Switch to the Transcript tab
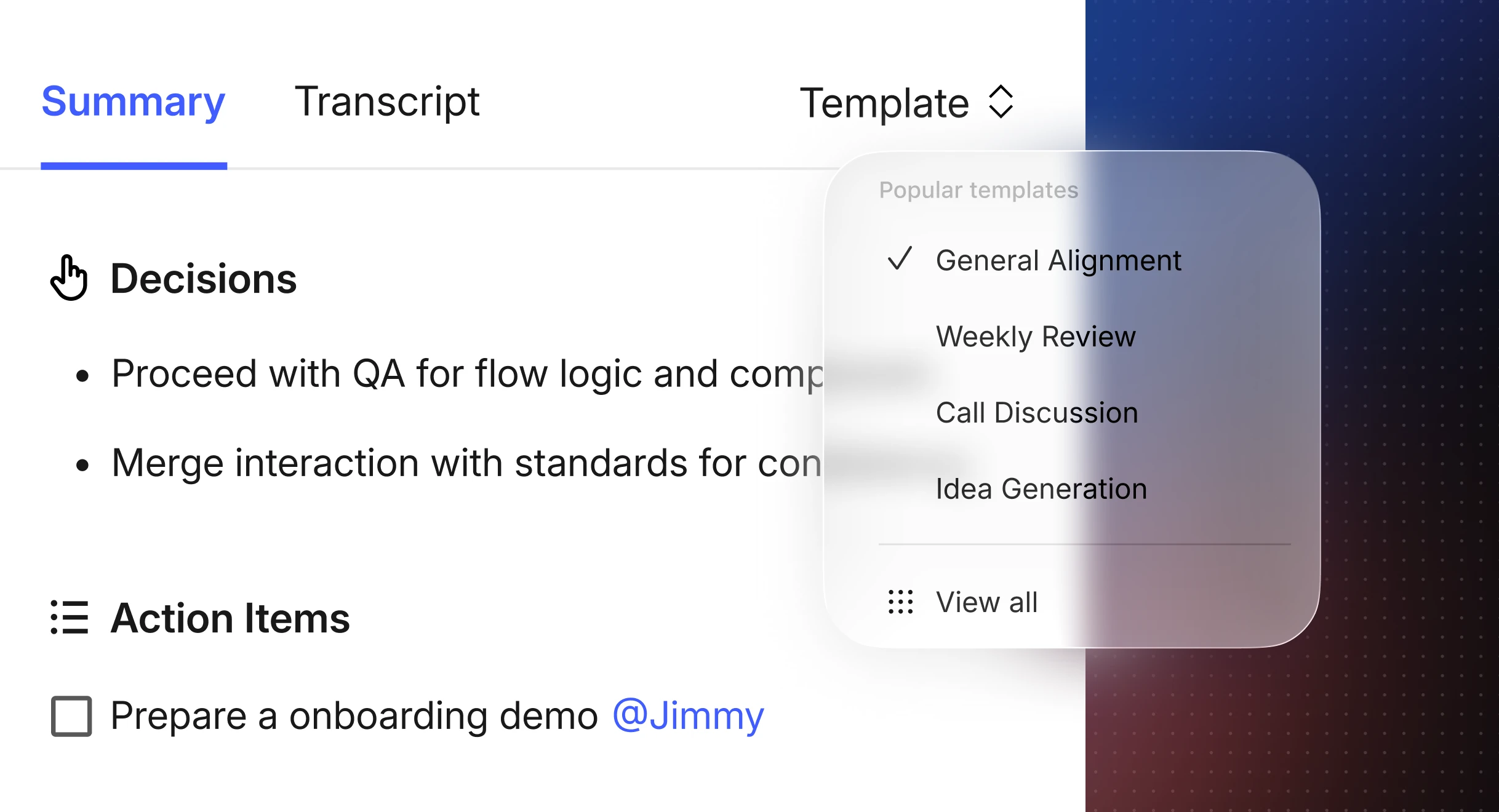 coord(388,101)
